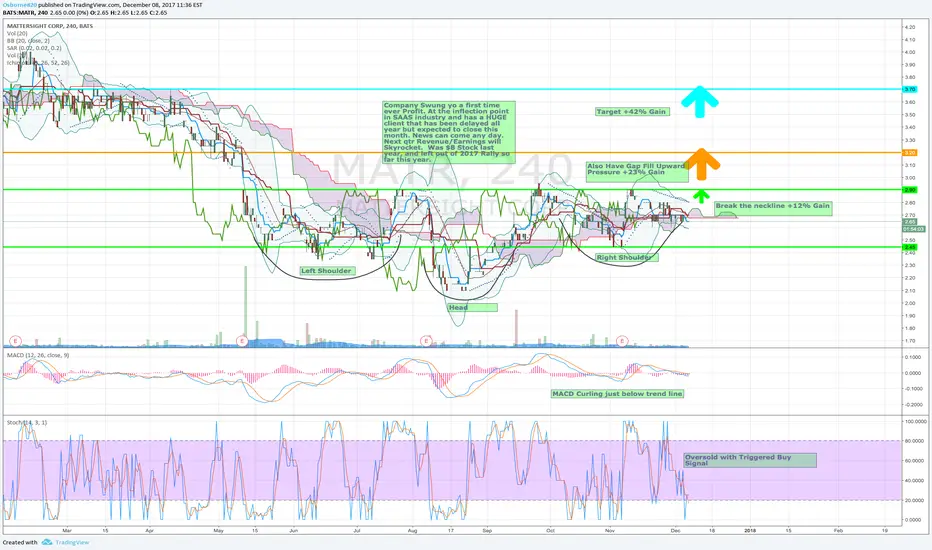Image resolution: width=932 pixels, height=550 pixels.
Task: Click the orange up arrow at the 3.20 line
Action: pyautogui.click(x=701, y=164)
